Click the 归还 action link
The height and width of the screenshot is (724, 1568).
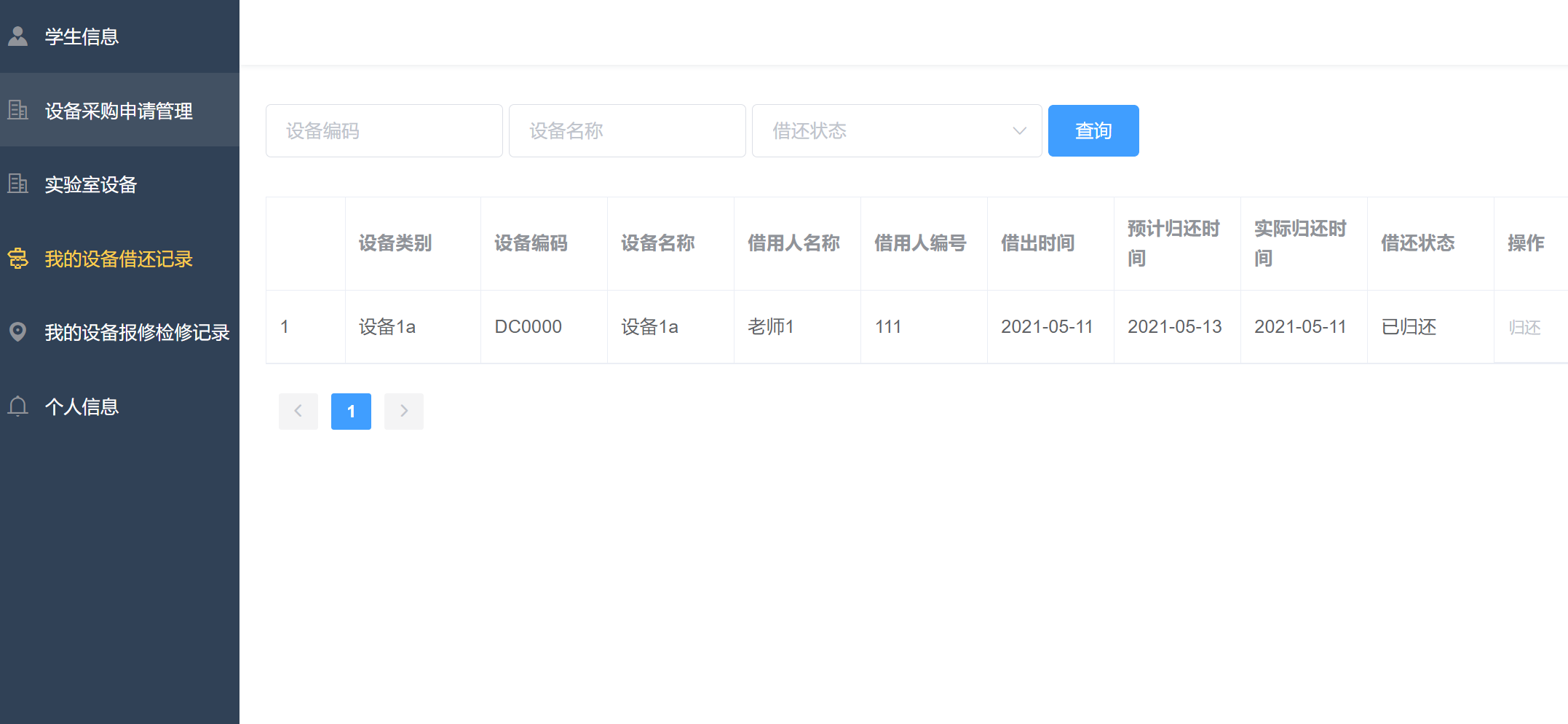coord(1526,326)
